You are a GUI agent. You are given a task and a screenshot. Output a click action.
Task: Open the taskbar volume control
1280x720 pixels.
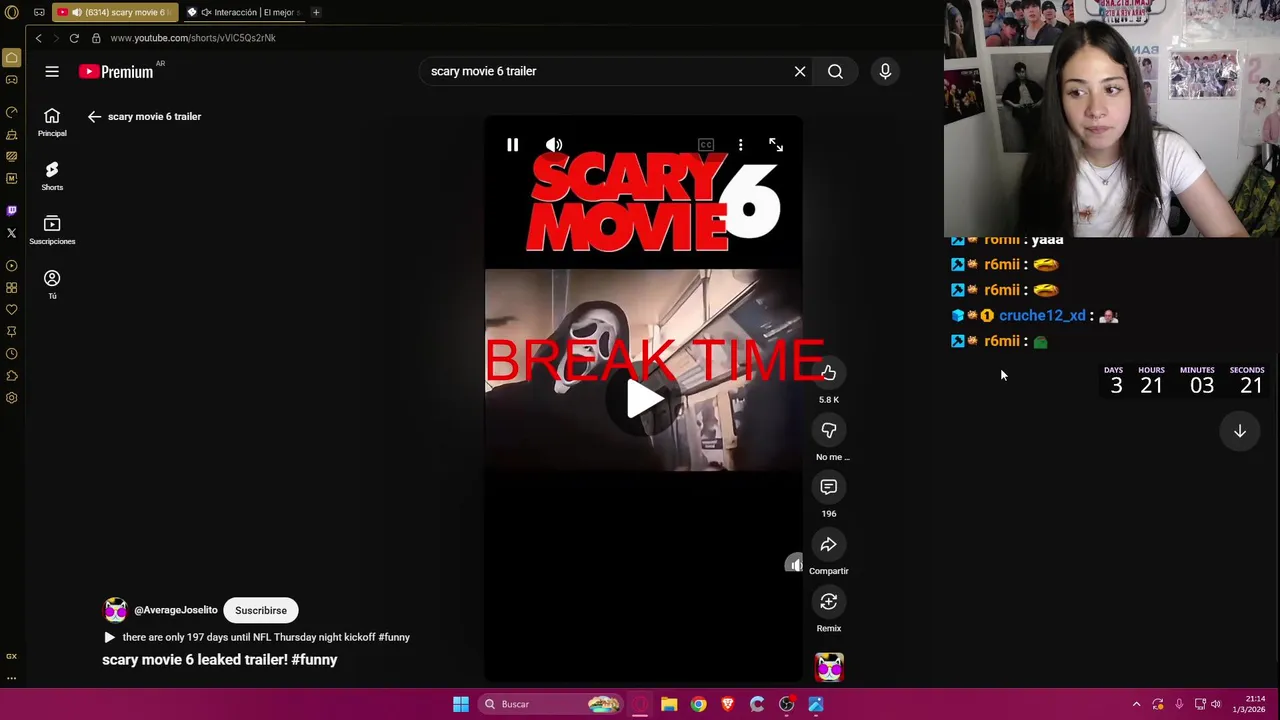tap(1216, 704)
